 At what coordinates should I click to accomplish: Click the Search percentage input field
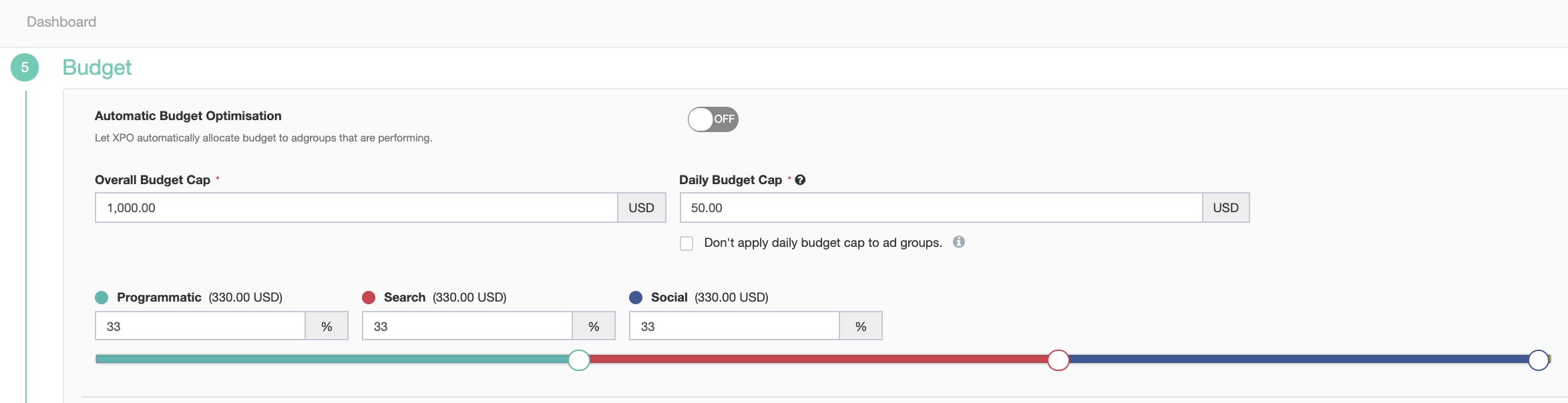point(467,326)
